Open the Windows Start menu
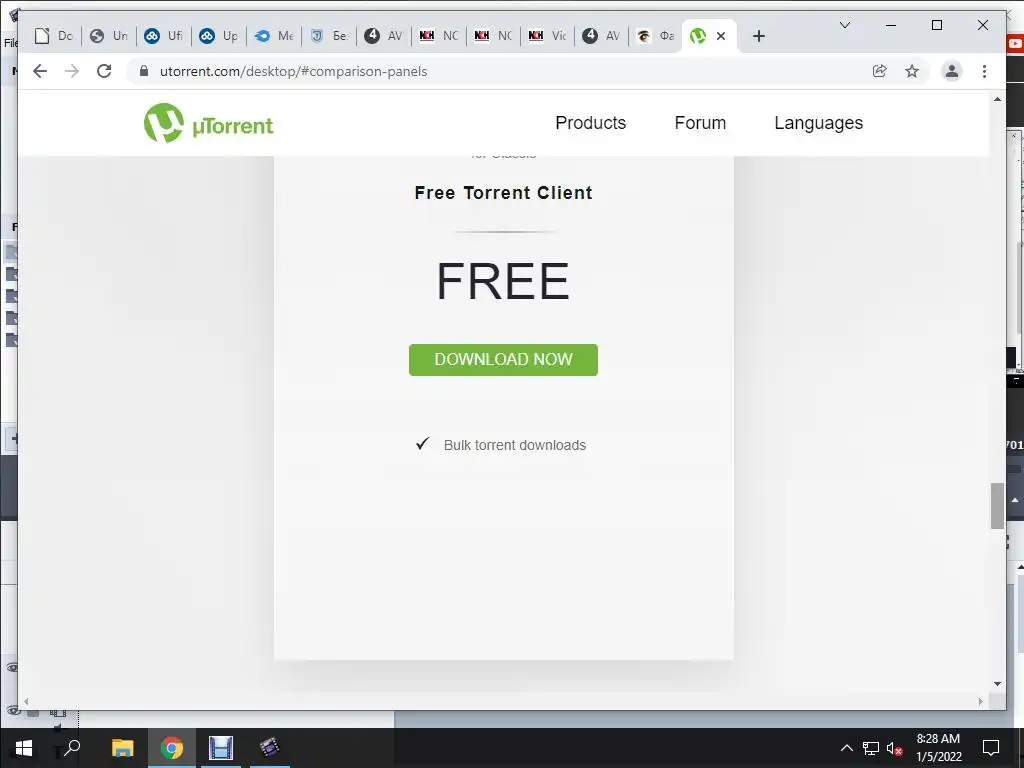The height and width of the screenshot is (768, 1024). coord(24,748)
